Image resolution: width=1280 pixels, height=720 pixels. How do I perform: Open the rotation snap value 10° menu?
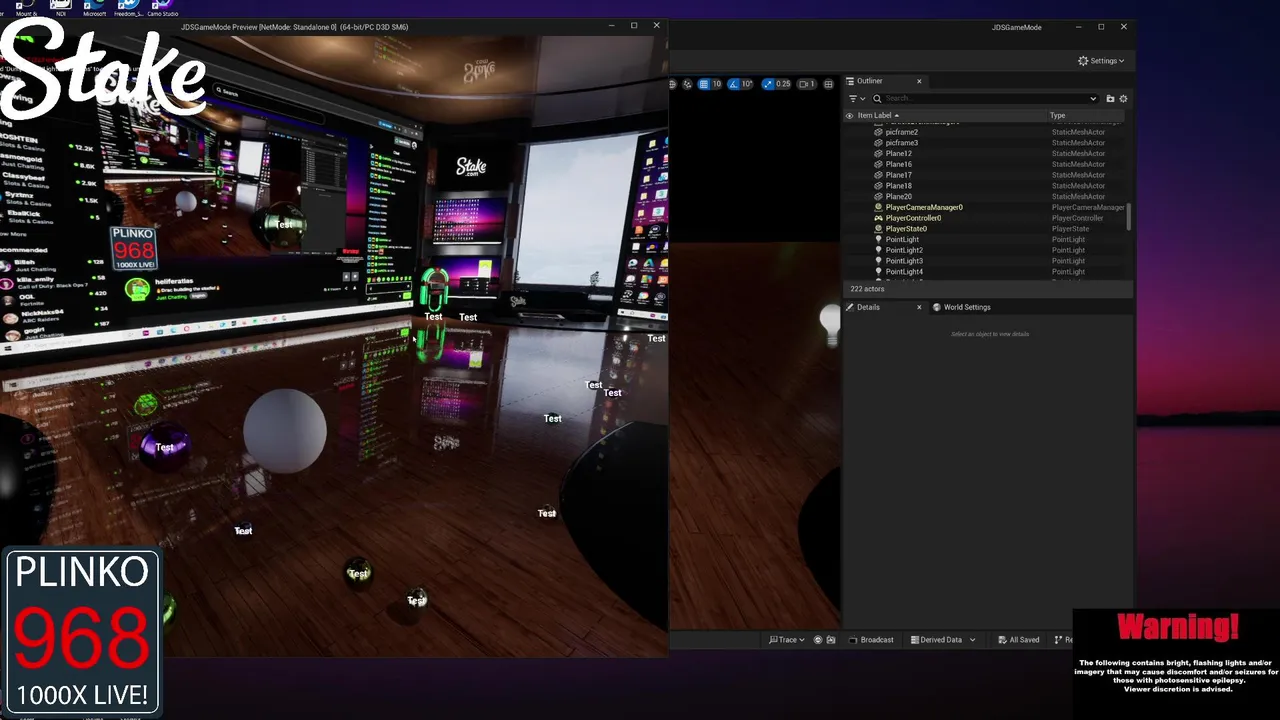pos(748,84)
